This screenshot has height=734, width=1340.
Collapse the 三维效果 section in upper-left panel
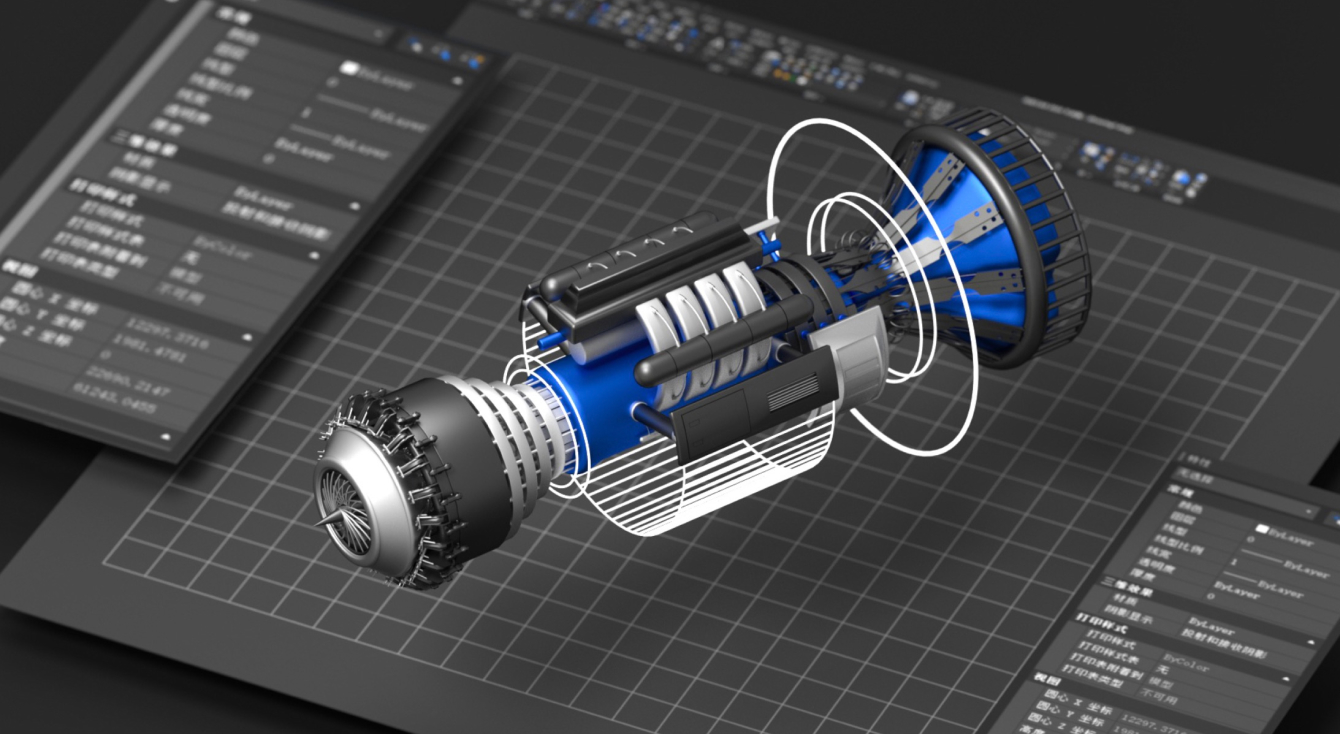[355, 205]
